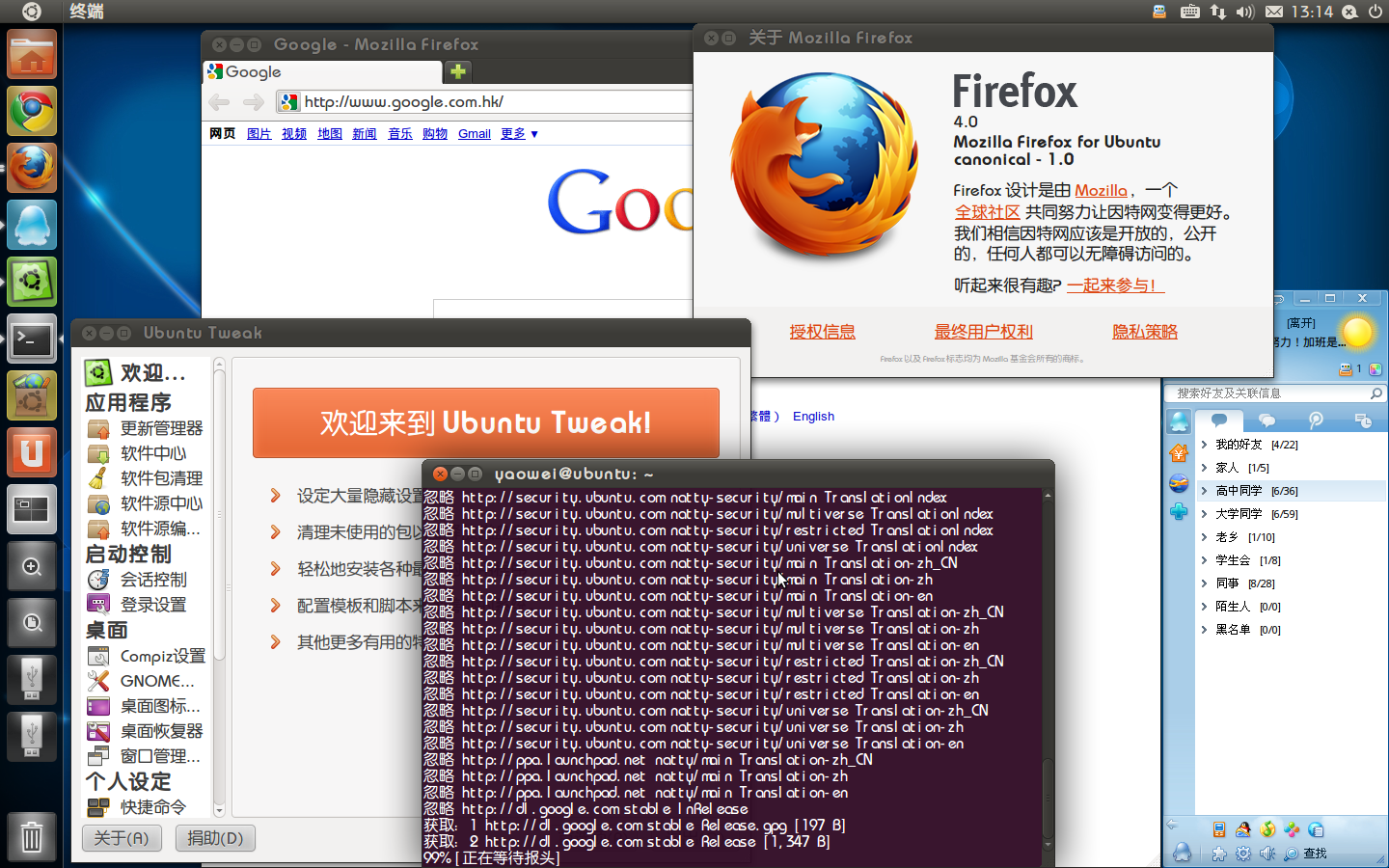Open QQ wallet house icon in sidebar
1389x868 pixels.
pos(1179,452)
